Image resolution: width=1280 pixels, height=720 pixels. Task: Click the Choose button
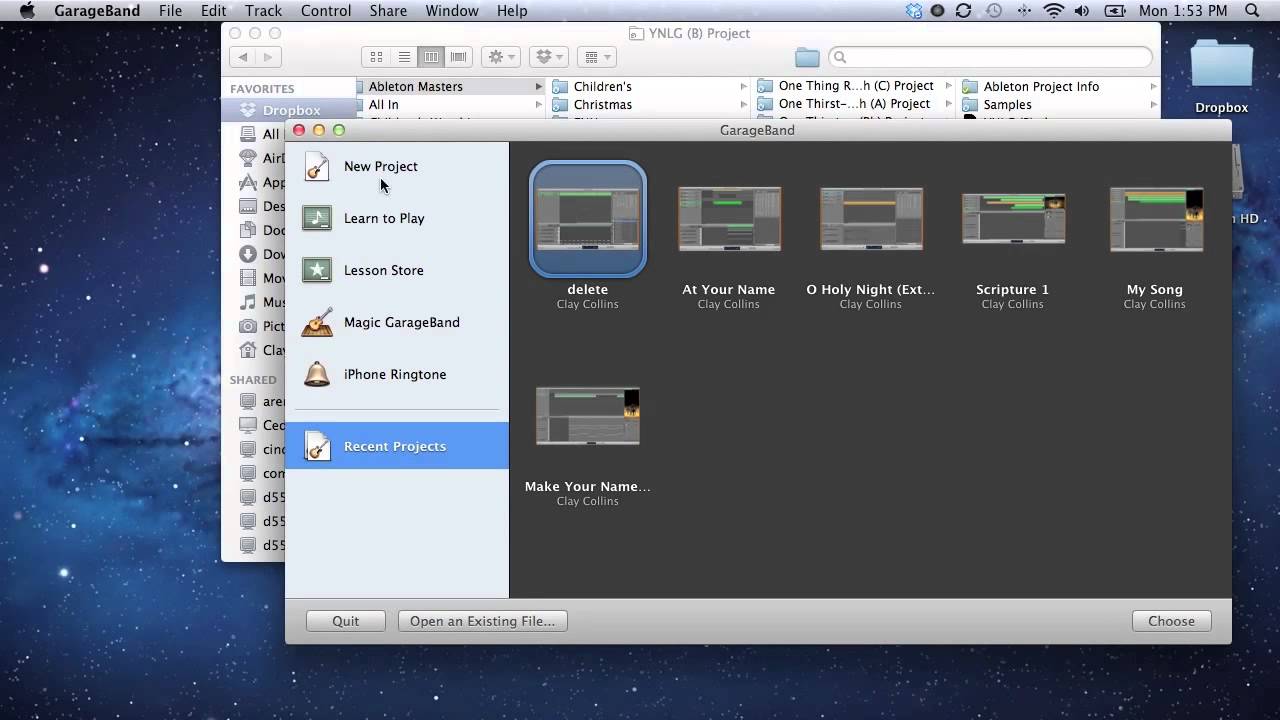[x=1171, y=621]
